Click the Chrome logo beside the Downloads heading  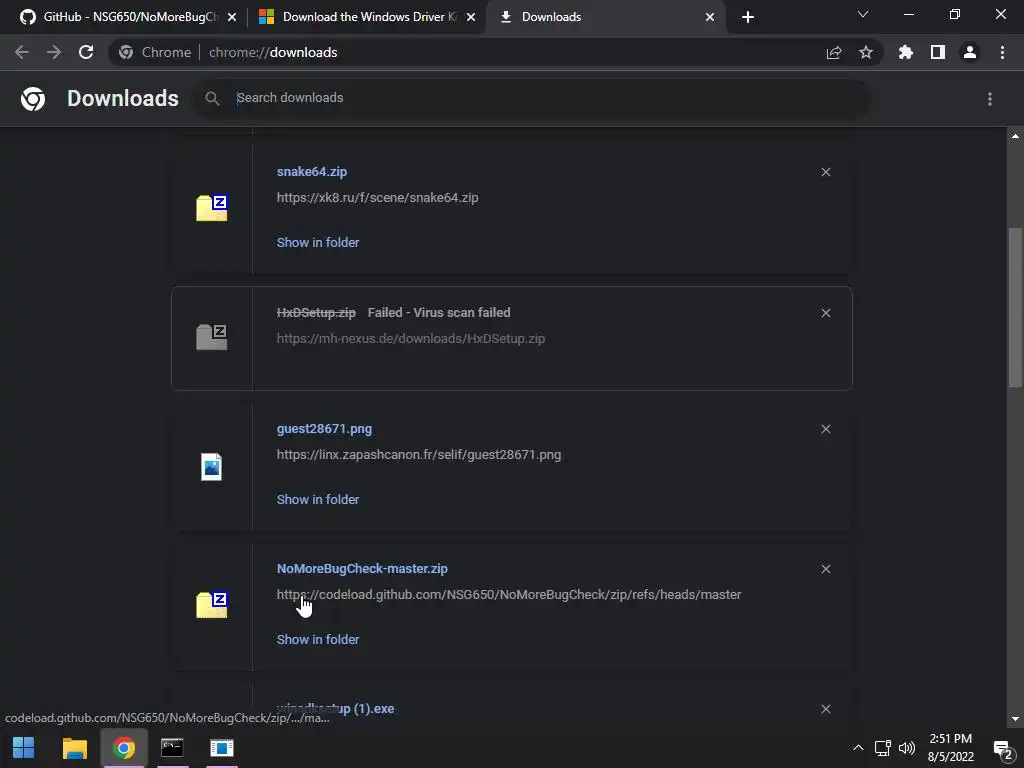click(x=33, y=99)
